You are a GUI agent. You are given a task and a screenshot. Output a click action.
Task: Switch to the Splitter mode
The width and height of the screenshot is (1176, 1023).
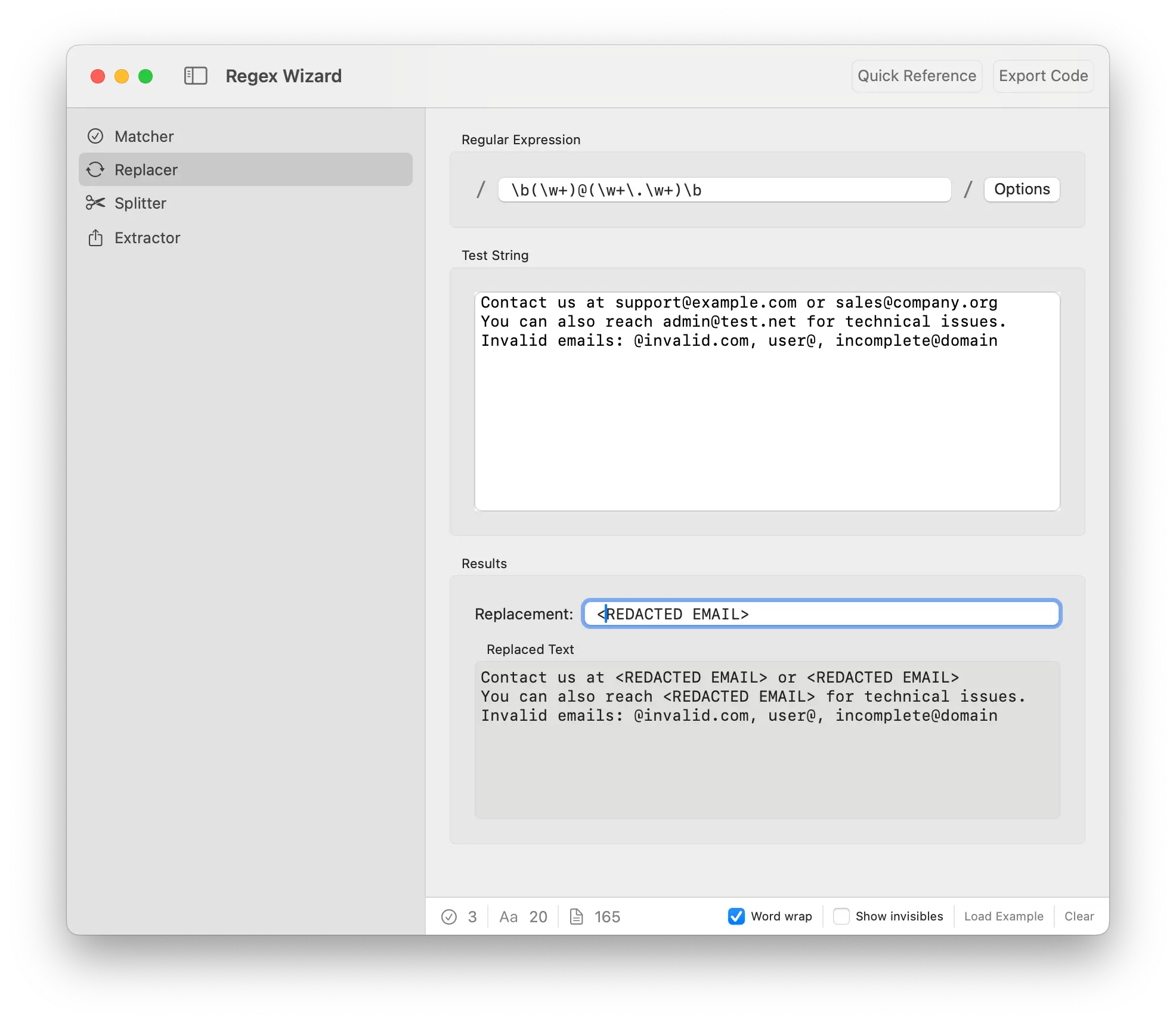click(141, 203)
